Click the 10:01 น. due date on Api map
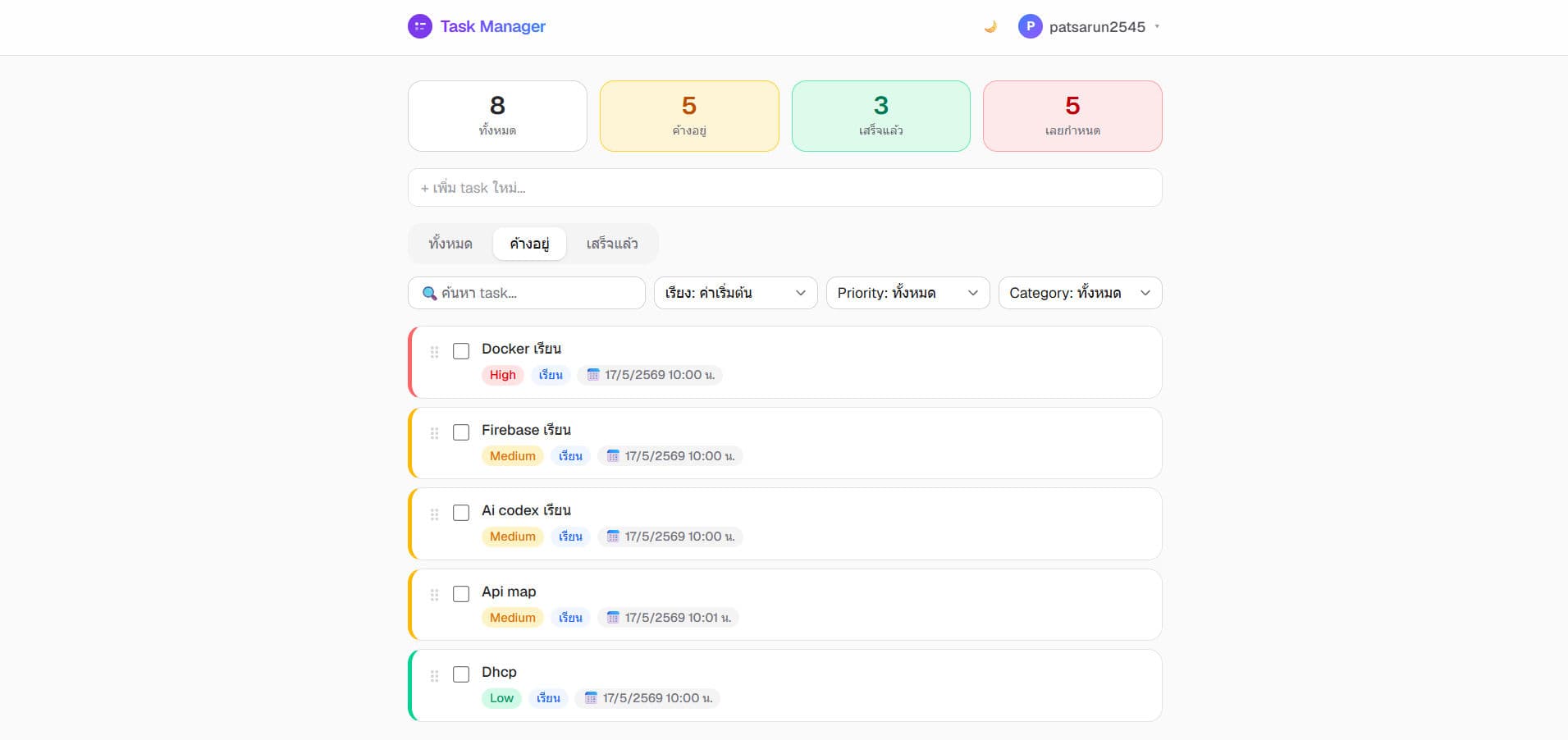The height and width of the screenshot is (740, 1568). point(669,618)
